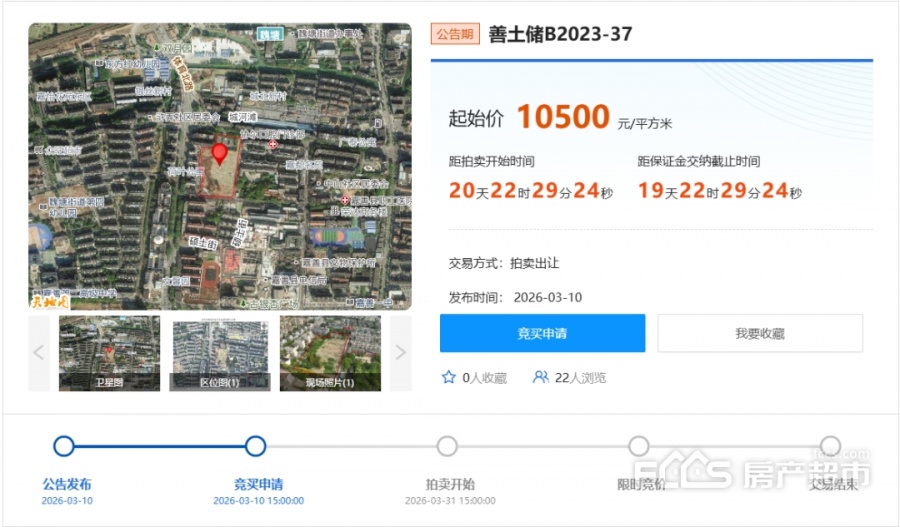The width and height of the screenshot is (900, 527).
Task: Click the FCCS 房产超市 watermark logo
Action: click(x=751, y=473)
